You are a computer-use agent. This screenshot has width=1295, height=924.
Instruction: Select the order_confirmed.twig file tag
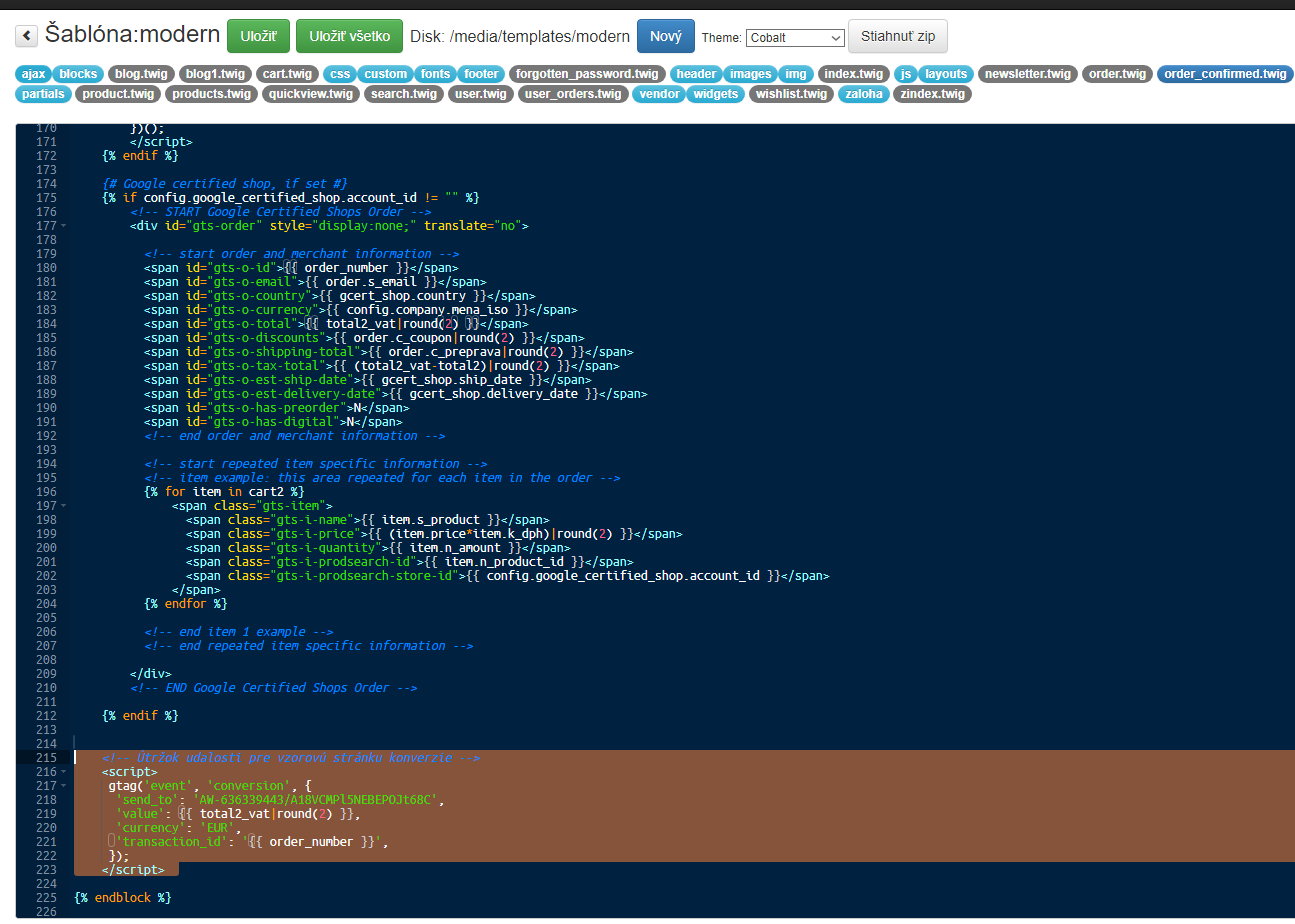click(x=1225, y=74)
